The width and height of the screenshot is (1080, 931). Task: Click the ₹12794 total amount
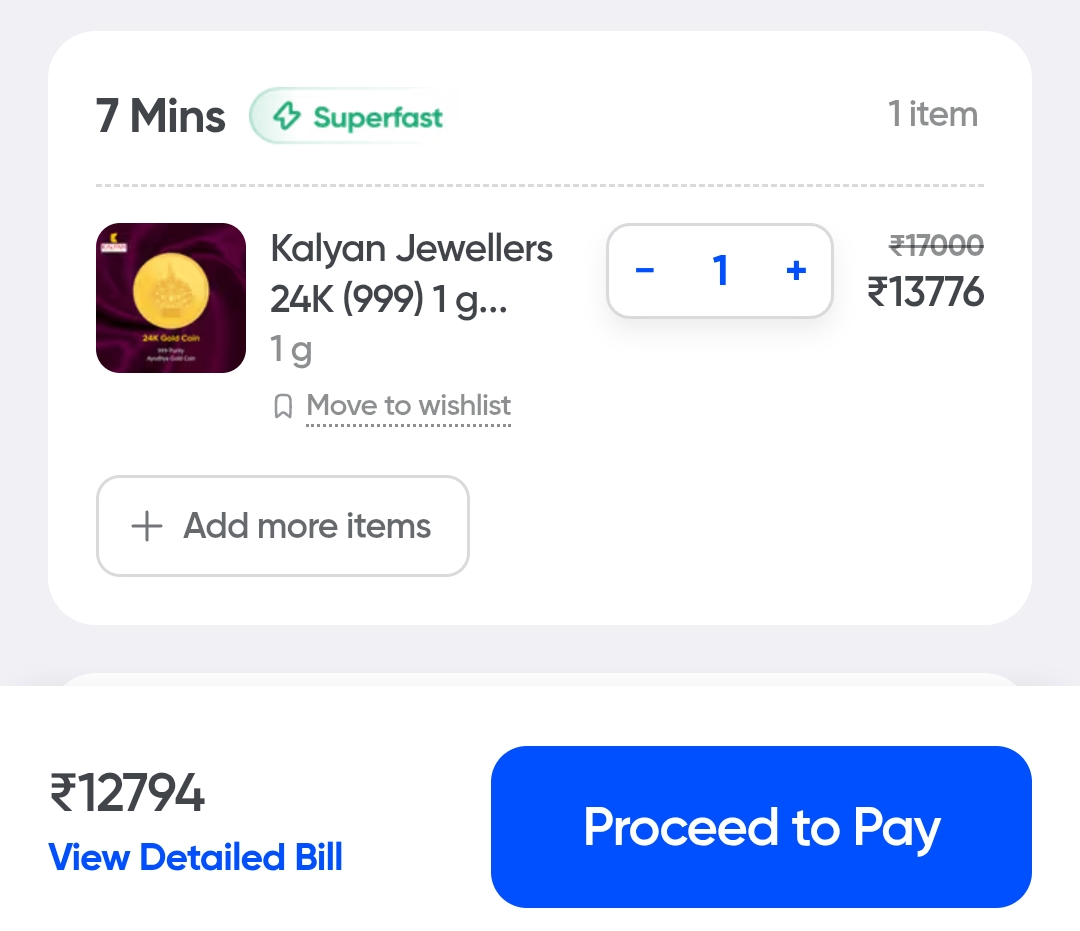pyautogui.click(x=127, y=795)
